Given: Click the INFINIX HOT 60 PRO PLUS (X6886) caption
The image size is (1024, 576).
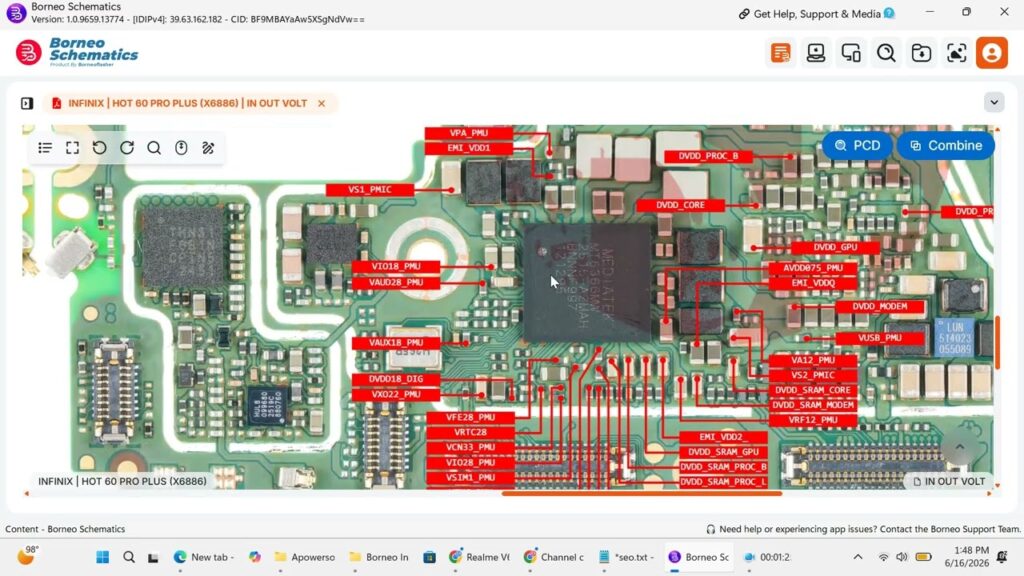Looking at the screenshot, I should 122,481.
